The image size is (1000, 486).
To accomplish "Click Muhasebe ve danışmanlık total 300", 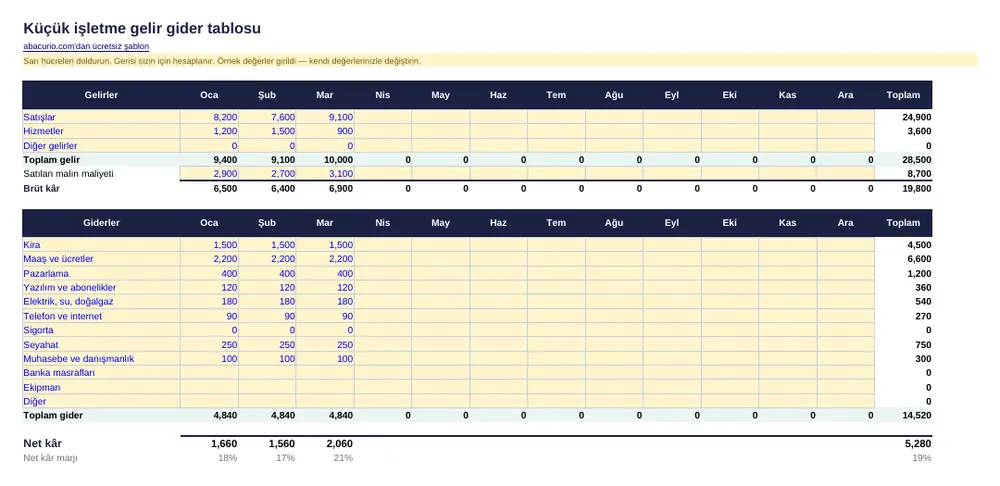I will pyautogui.click(x=923, y=359).
